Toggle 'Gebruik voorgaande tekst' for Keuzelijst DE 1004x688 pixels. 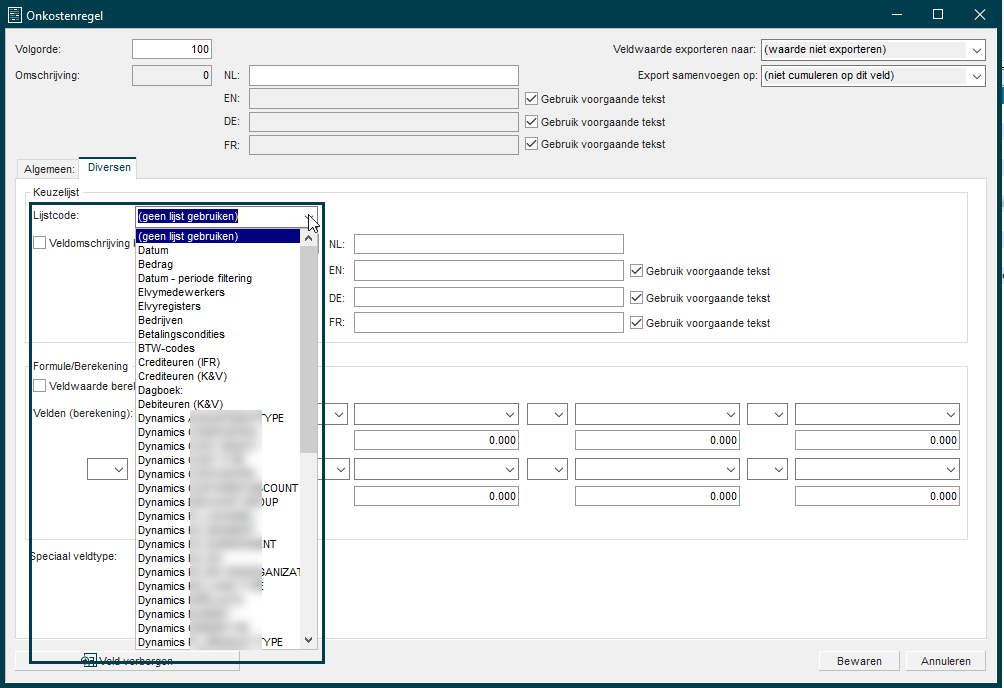636,298
